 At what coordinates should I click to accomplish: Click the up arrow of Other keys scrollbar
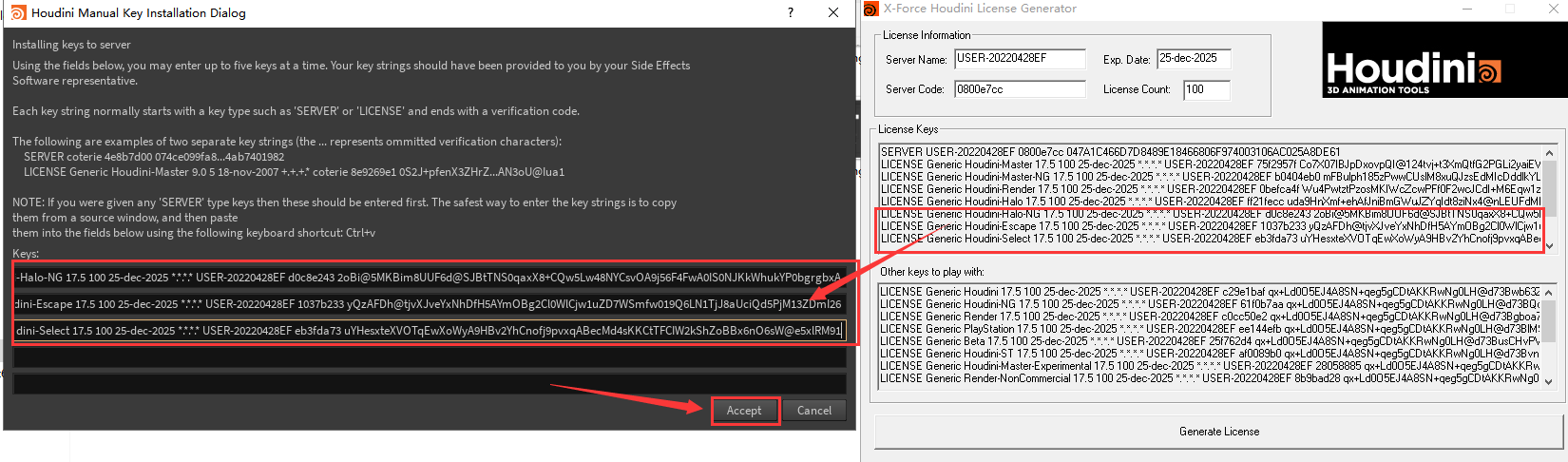click(1550, 292)
